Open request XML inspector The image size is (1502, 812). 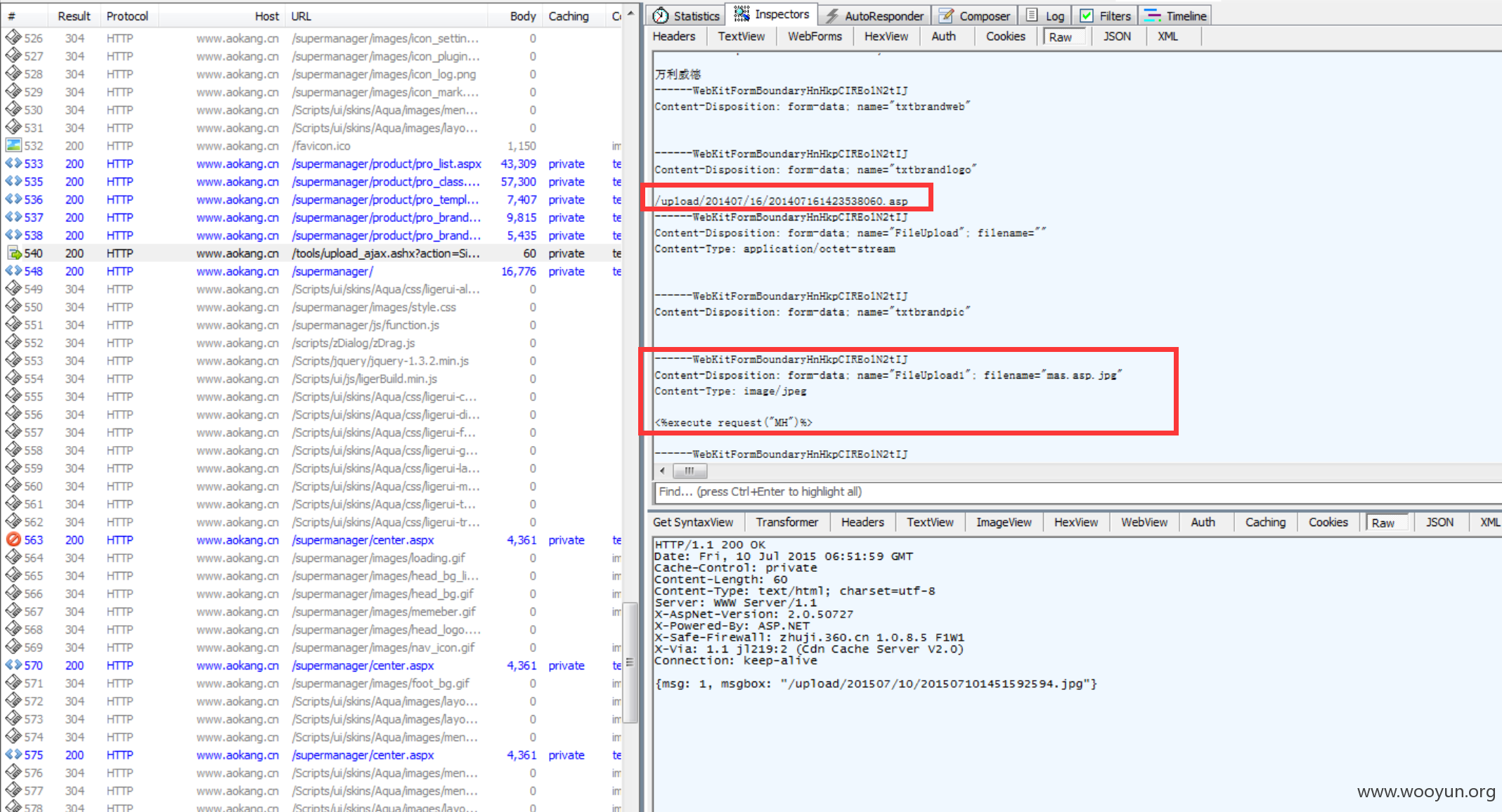(x=1167, y=37)
